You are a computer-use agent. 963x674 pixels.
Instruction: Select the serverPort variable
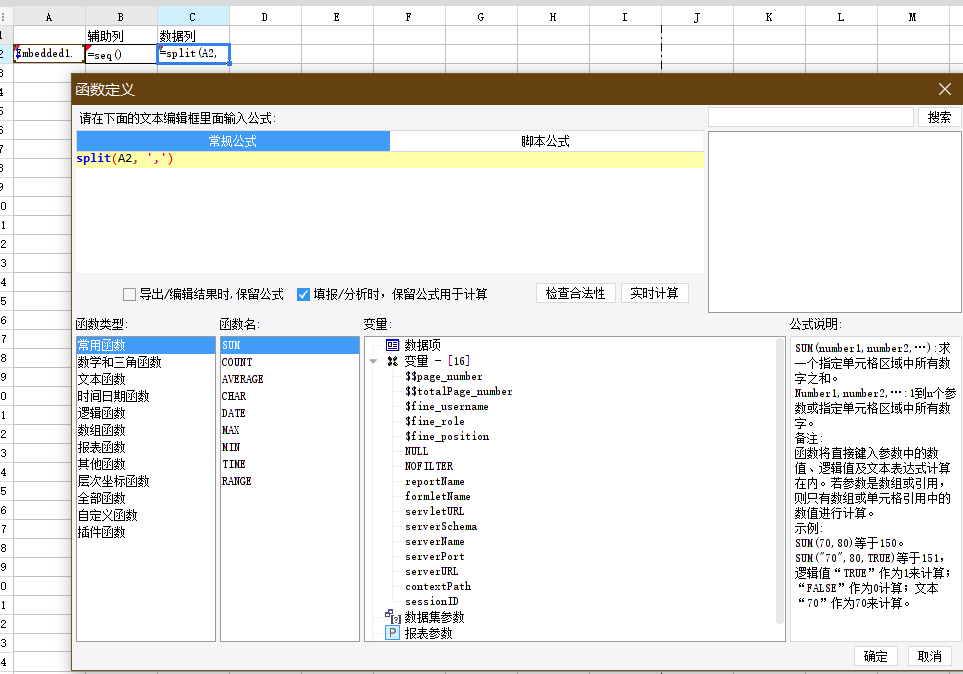click(x=435, y=556)
